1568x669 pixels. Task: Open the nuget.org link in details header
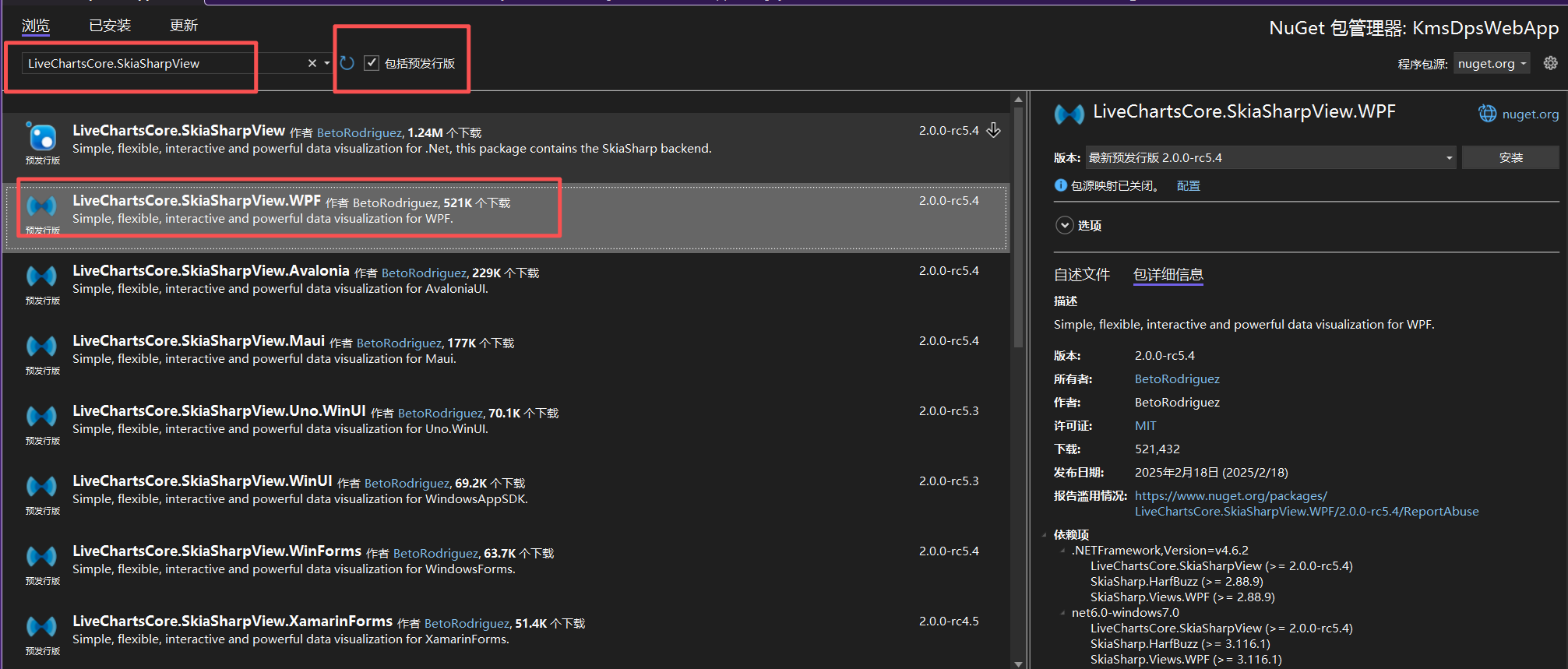pyautogui.click(x=1531, y=114)
